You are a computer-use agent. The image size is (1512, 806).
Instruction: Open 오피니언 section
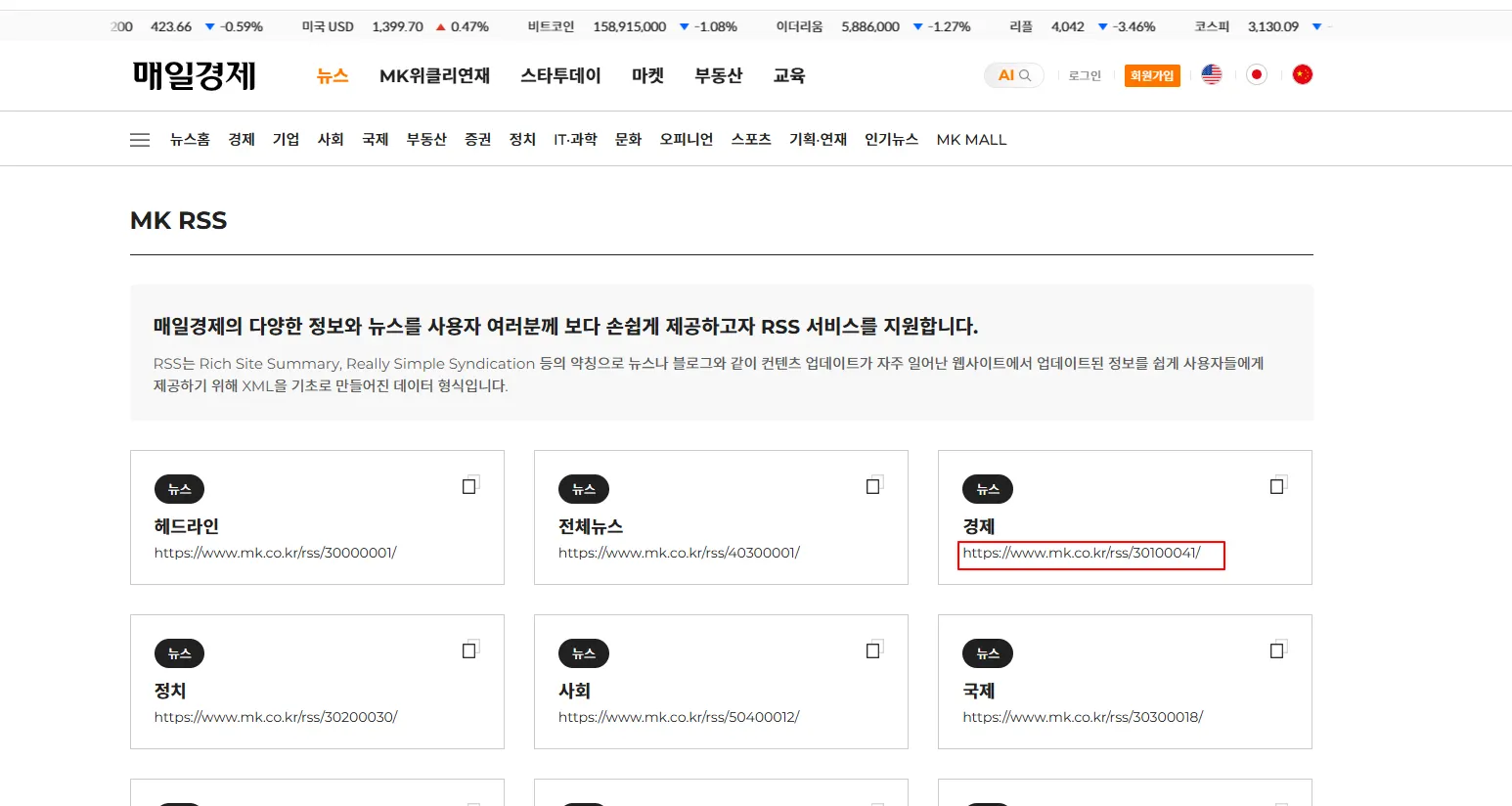click(687, 140)
